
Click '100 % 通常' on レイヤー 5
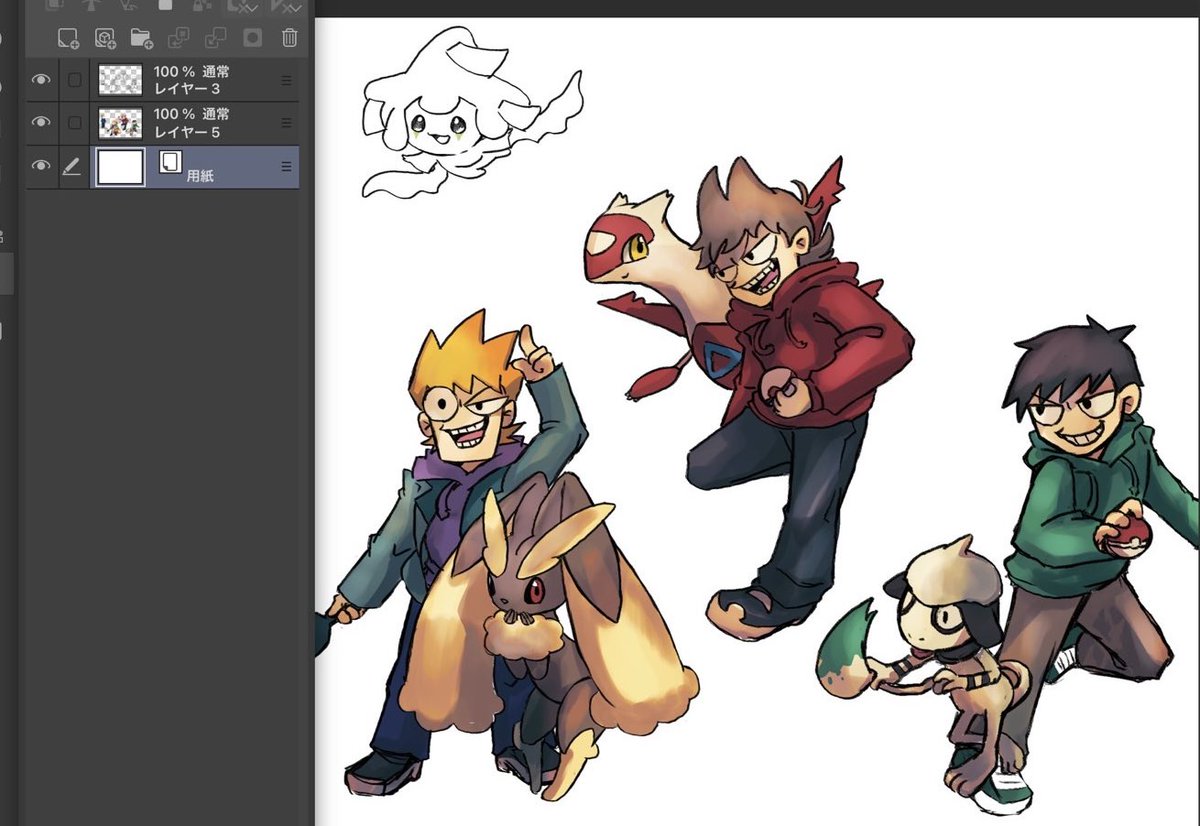191,116
